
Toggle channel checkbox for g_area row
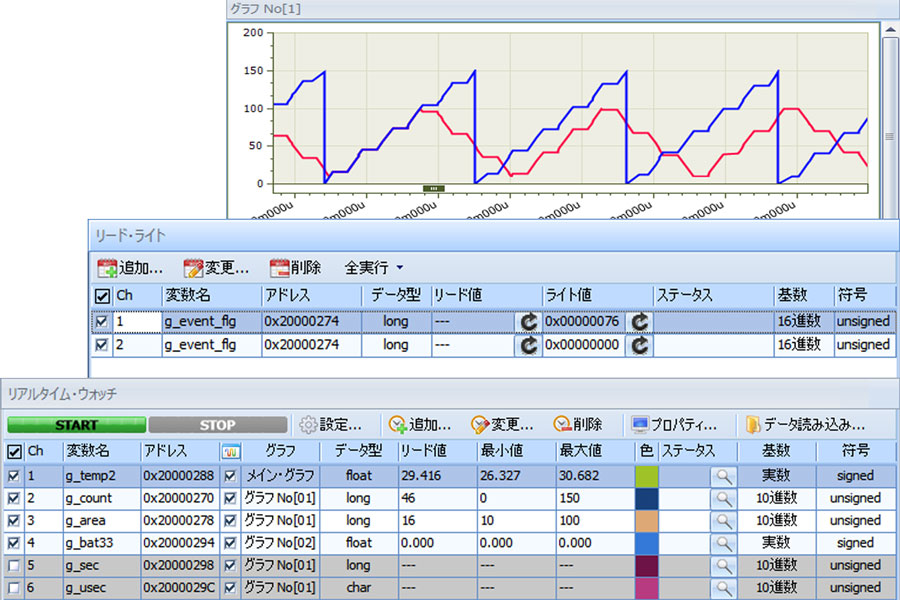pyautogui.click(x=14, y=521)
